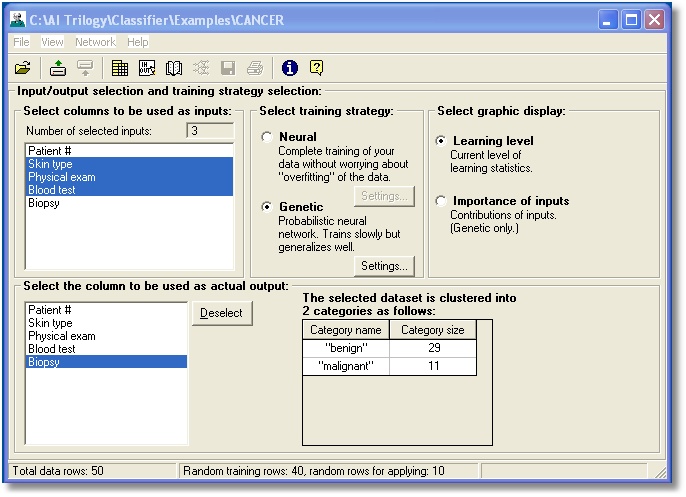Choose Physical exam as actual output
The height and width of the screenshot is (497, 686).
tap(106, 336)
